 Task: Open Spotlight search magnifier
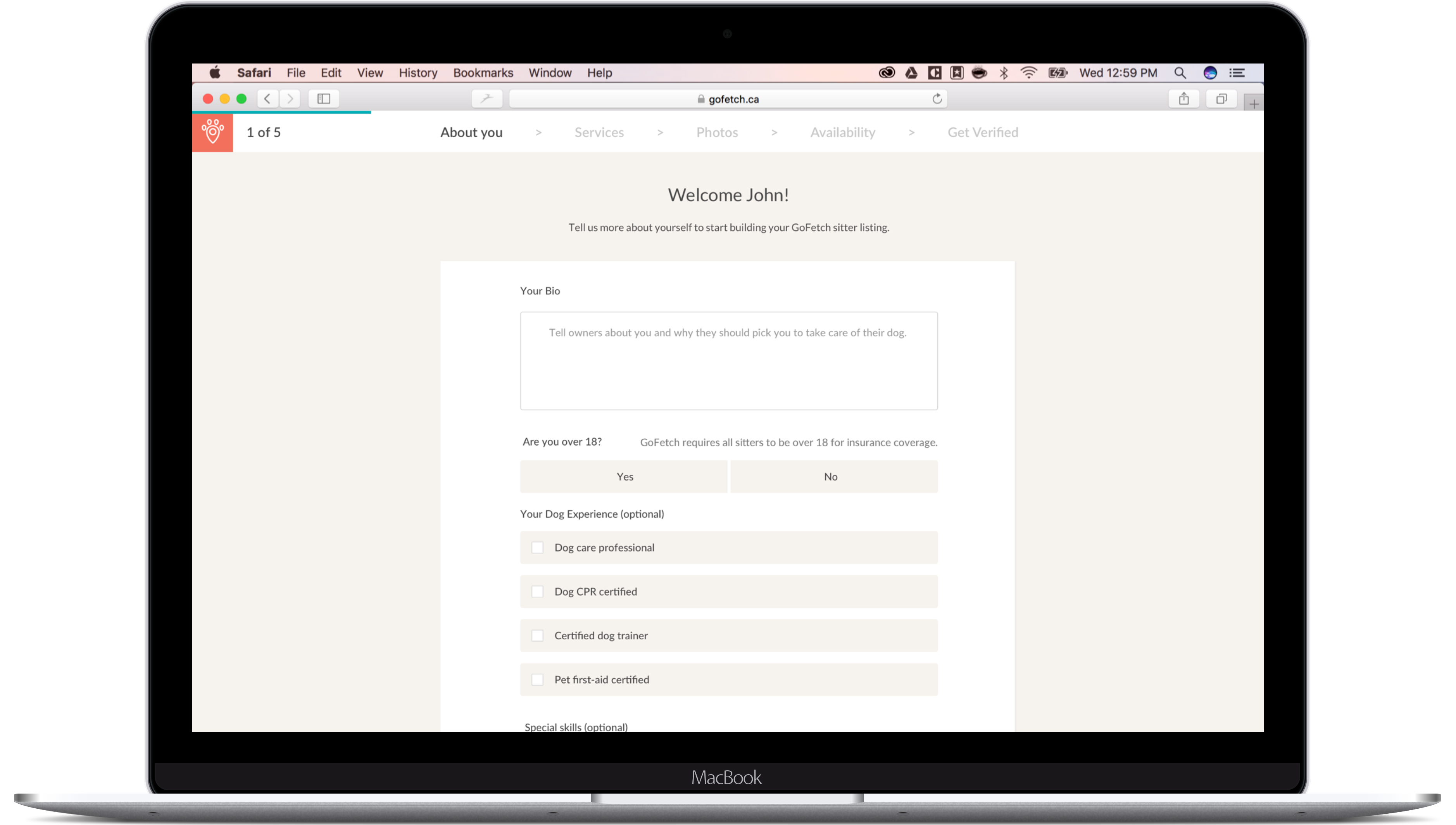(1180, 73)
